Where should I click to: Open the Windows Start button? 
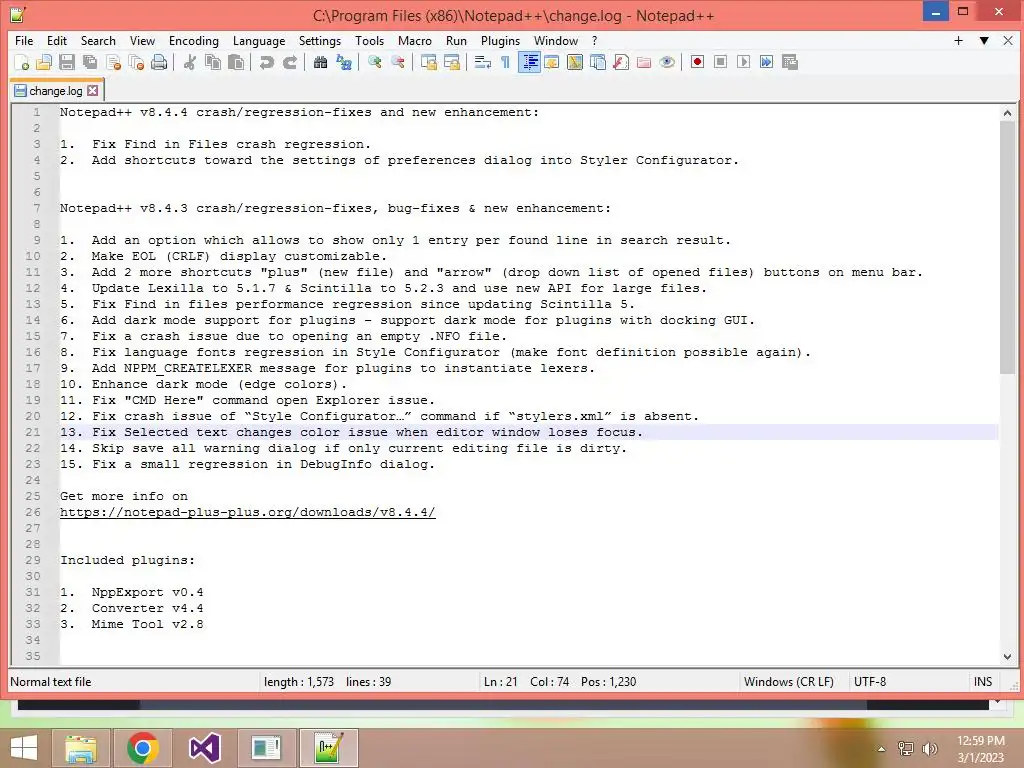[24, 748]
